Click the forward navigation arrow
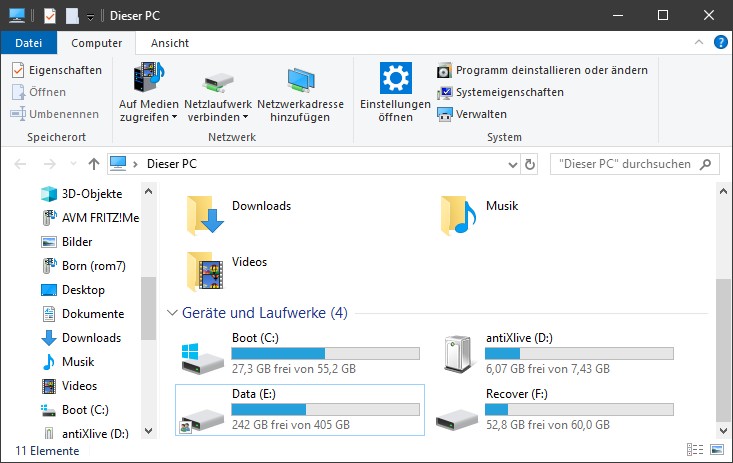 pos(50,164)
